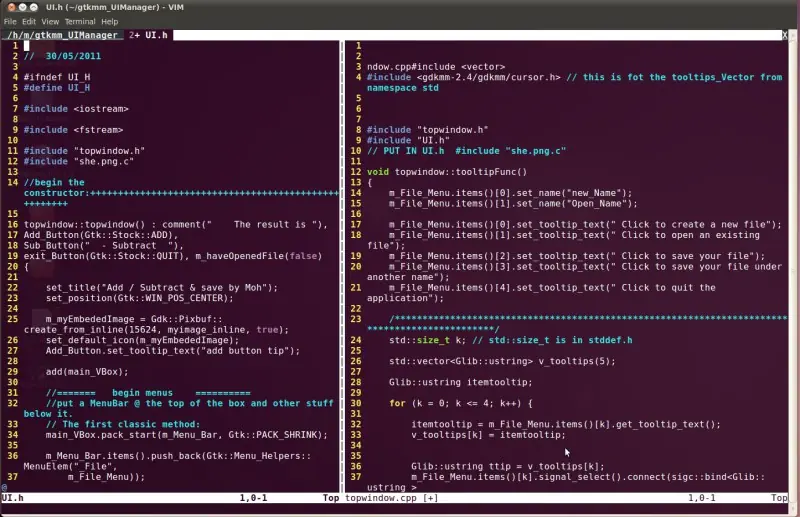Switch to the /h/m/gtkmm_UIManager vim tab
The image size is (800, 517).
[62, 35]
